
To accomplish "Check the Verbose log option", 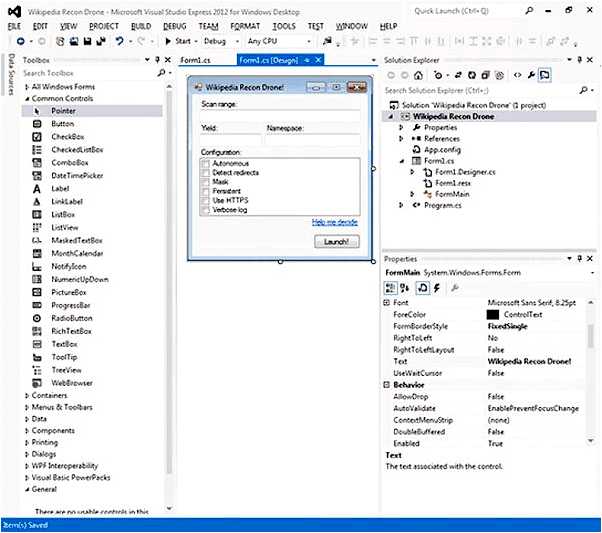I will 205,210.
